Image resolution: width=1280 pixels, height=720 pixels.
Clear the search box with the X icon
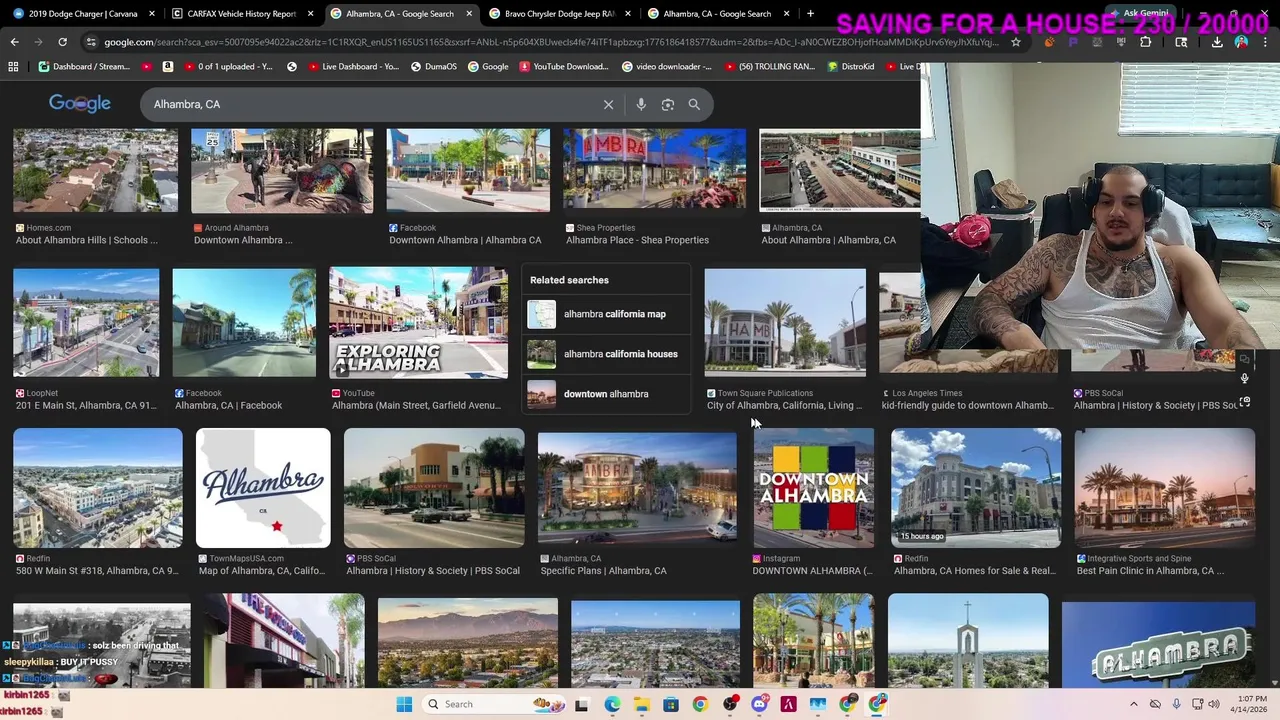coord(608,104)
